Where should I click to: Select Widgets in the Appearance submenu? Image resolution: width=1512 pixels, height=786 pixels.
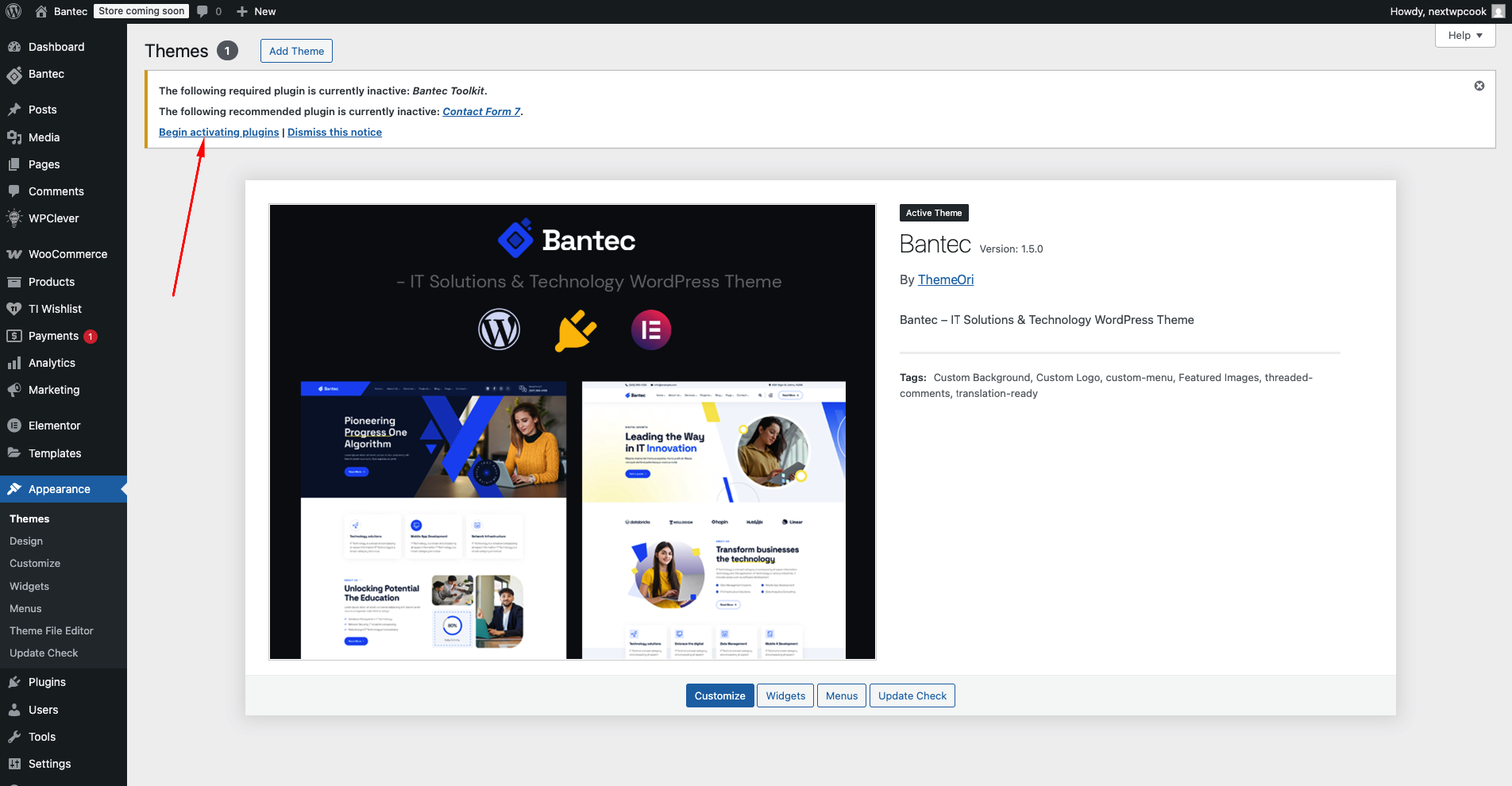(29, 586)
